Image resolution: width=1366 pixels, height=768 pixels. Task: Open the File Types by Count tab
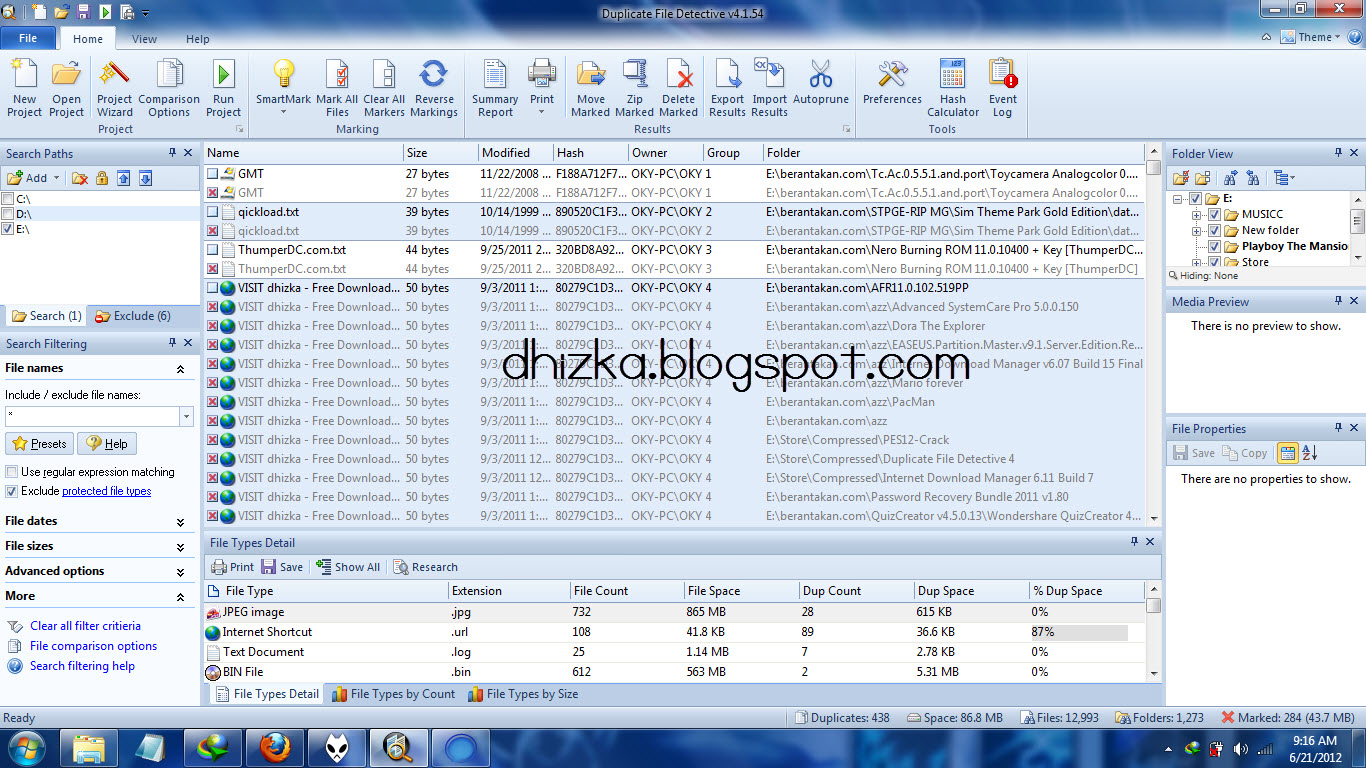(393, 694)
